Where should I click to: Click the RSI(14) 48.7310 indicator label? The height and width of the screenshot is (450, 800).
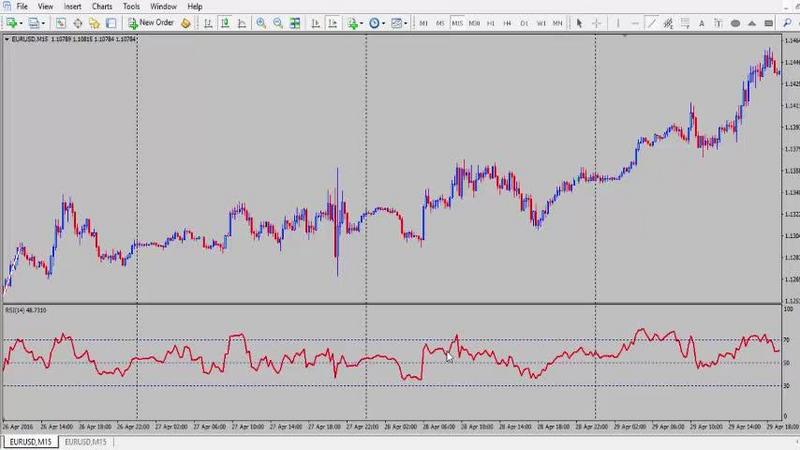click(26, 310)
